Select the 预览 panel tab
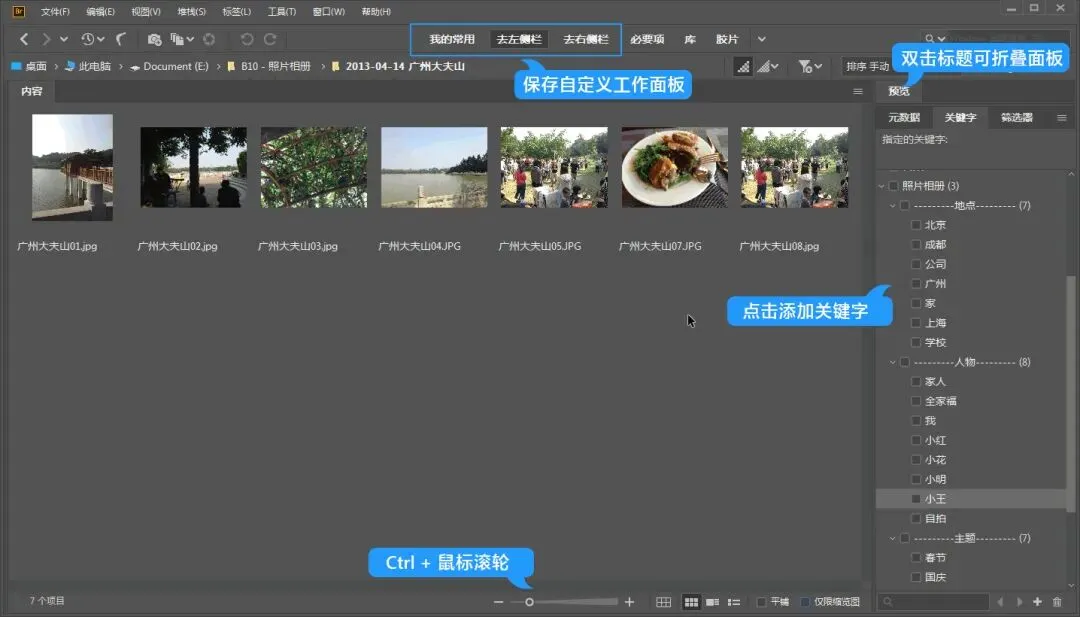This screenshot has height=617, width=1080. pos(899,91)
